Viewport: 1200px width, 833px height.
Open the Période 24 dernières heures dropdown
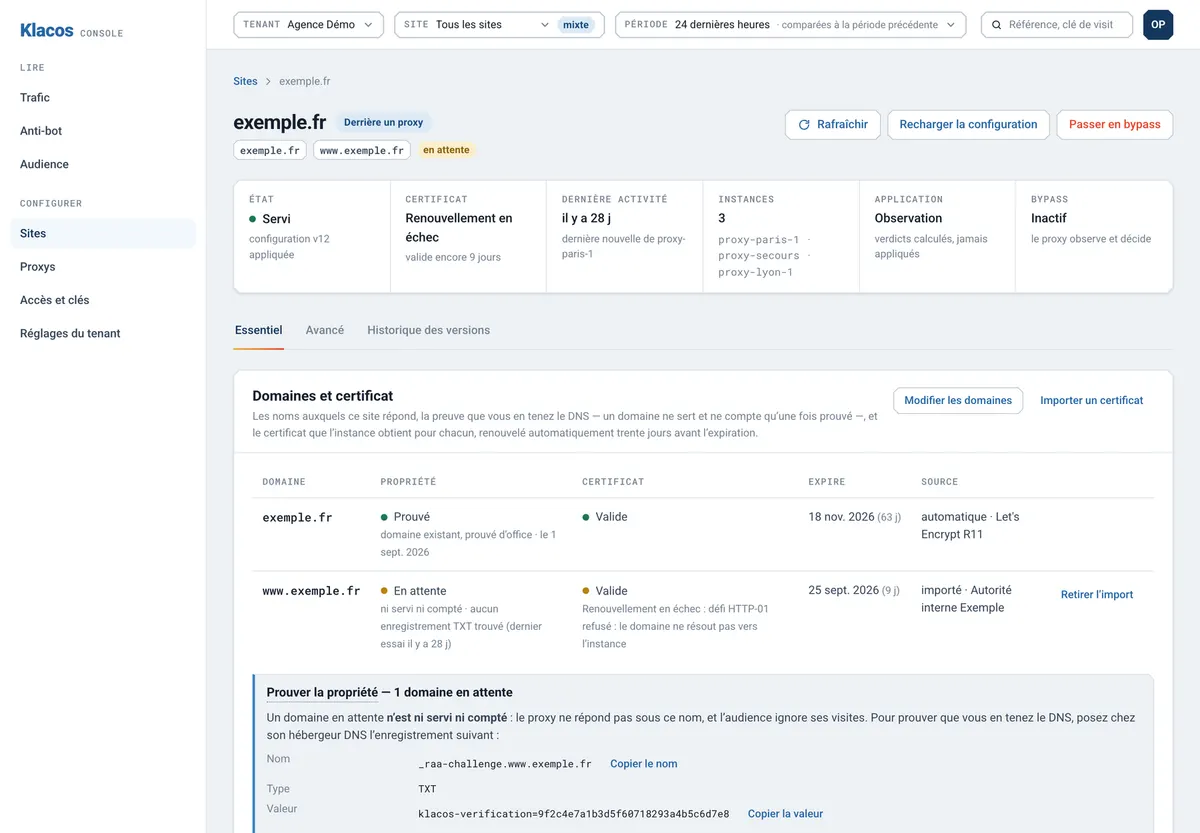click(x=791, y=25)
